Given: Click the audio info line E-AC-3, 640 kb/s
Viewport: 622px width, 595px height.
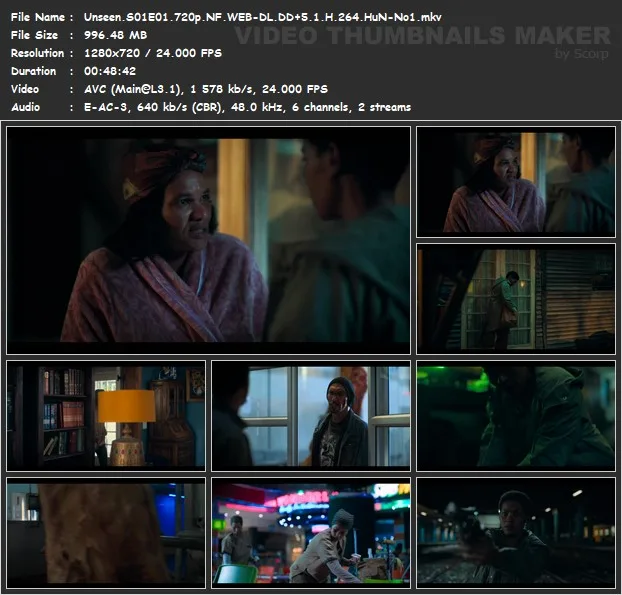Looking at the screenshot, I should [247, 107].
